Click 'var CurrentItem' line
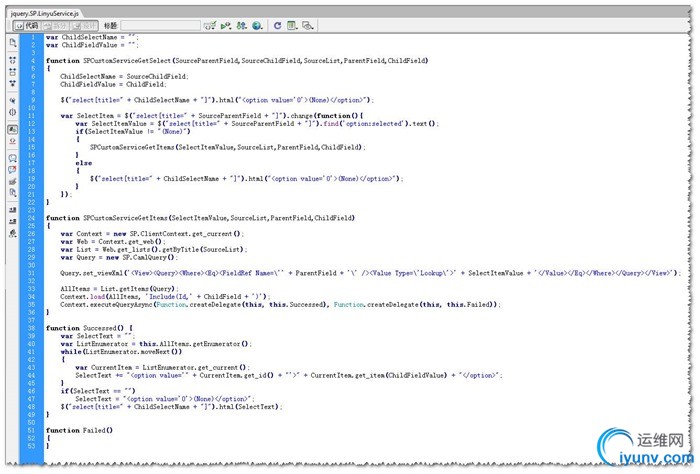 (162, 368)
